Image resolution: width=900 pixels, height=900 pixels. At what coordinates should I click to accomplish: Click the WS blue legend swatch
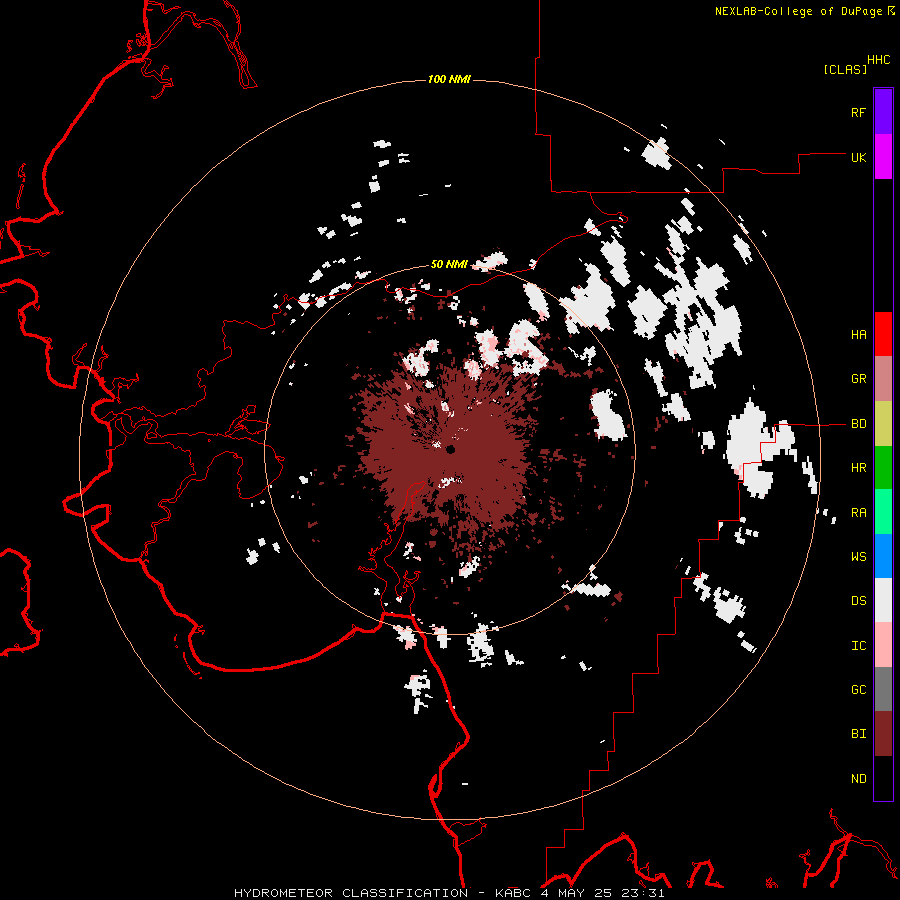pyautogui.click(x=883, y=556)
